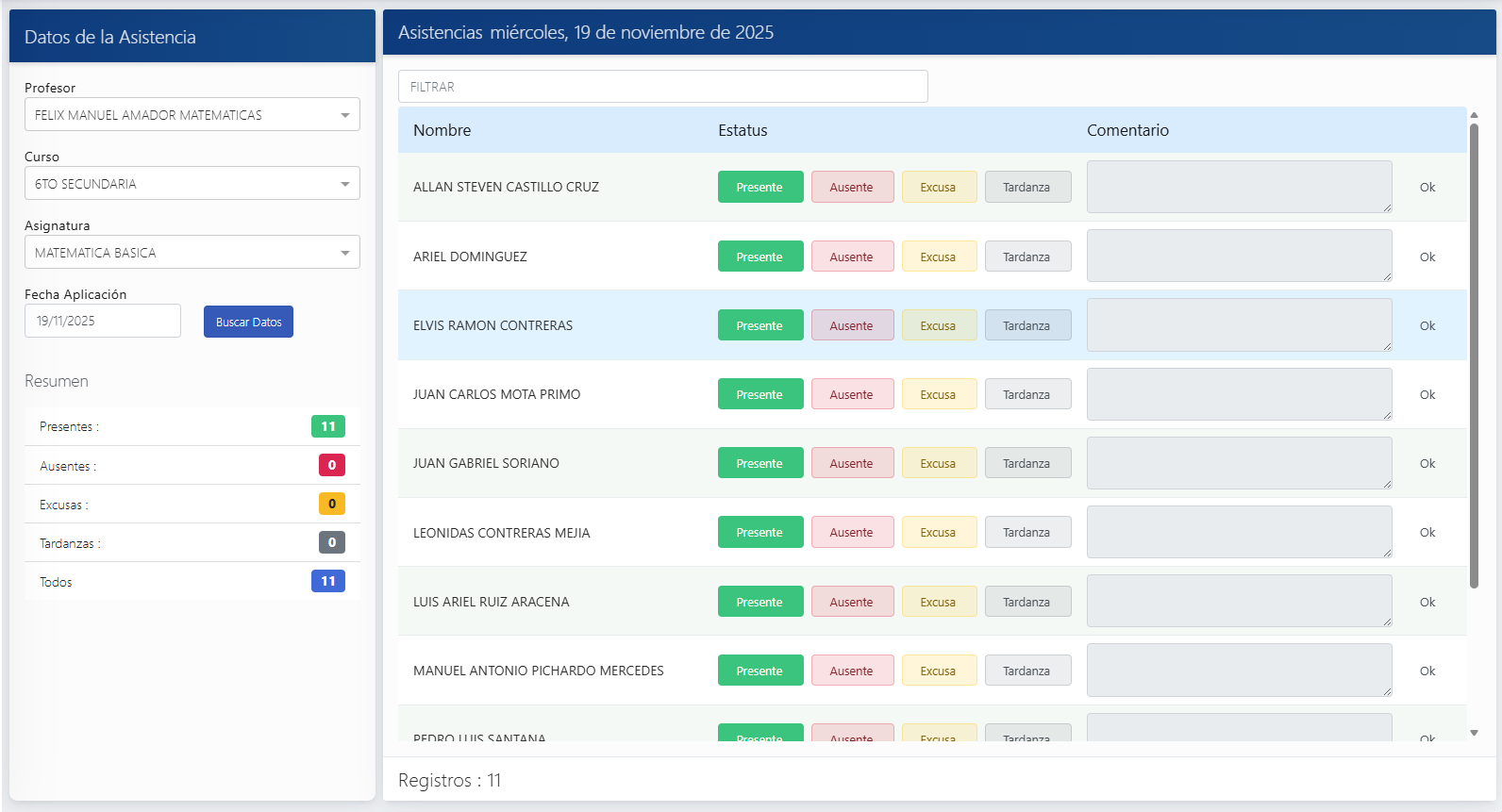Mark Juan Carlos Mota Primo as Tardanza
1502x812 pixels.
(x=1026, y=394)
